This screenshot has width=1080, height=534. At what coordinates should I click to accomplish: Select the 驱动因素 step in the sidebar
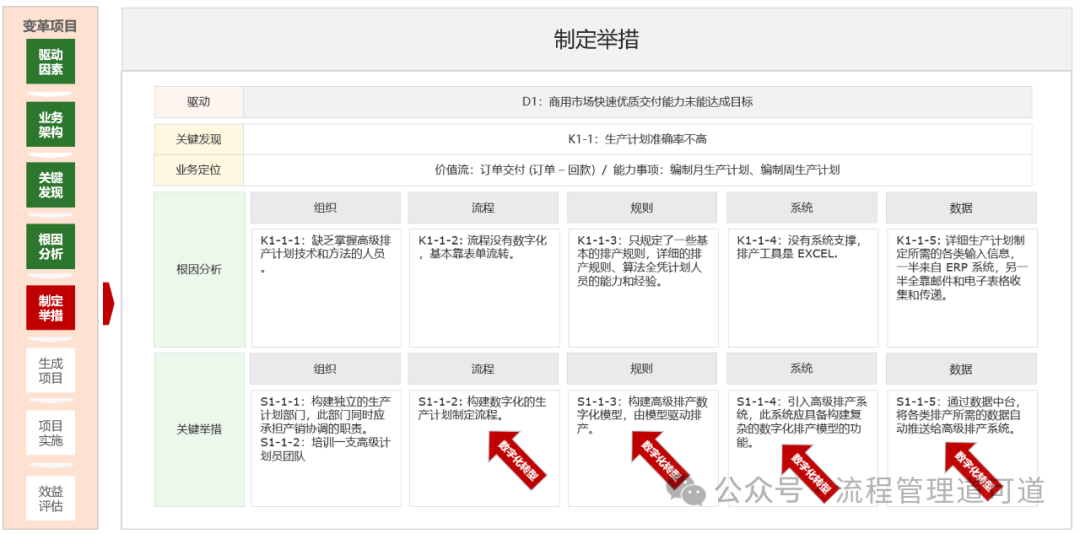coord(51,62)
